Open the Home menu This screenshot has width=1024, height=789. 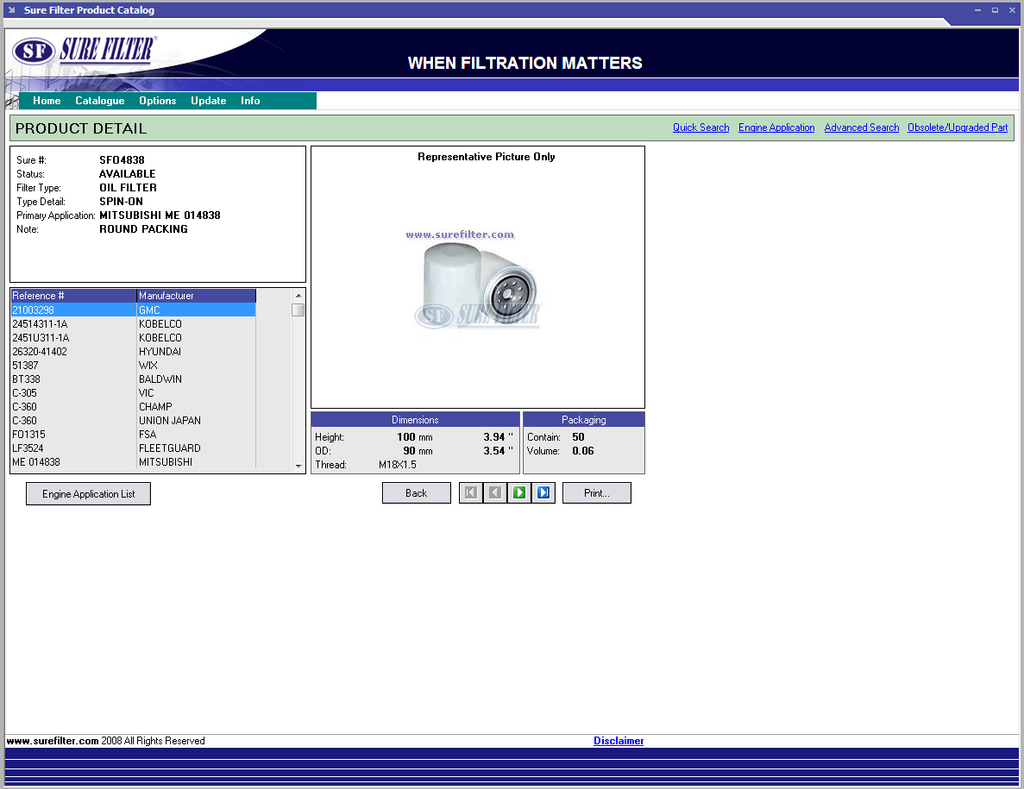(46, 101)
